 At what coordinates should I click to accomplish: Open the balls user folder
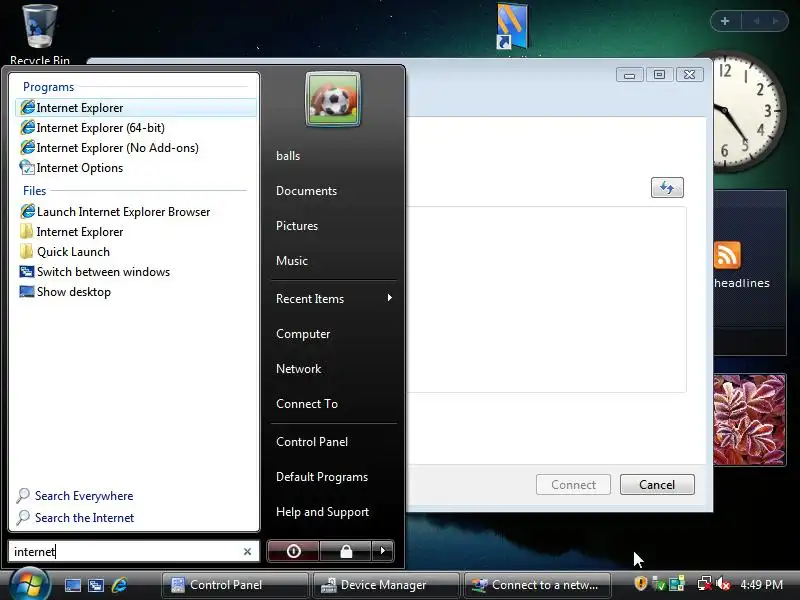pyautogui.click(x=288, y=156)
